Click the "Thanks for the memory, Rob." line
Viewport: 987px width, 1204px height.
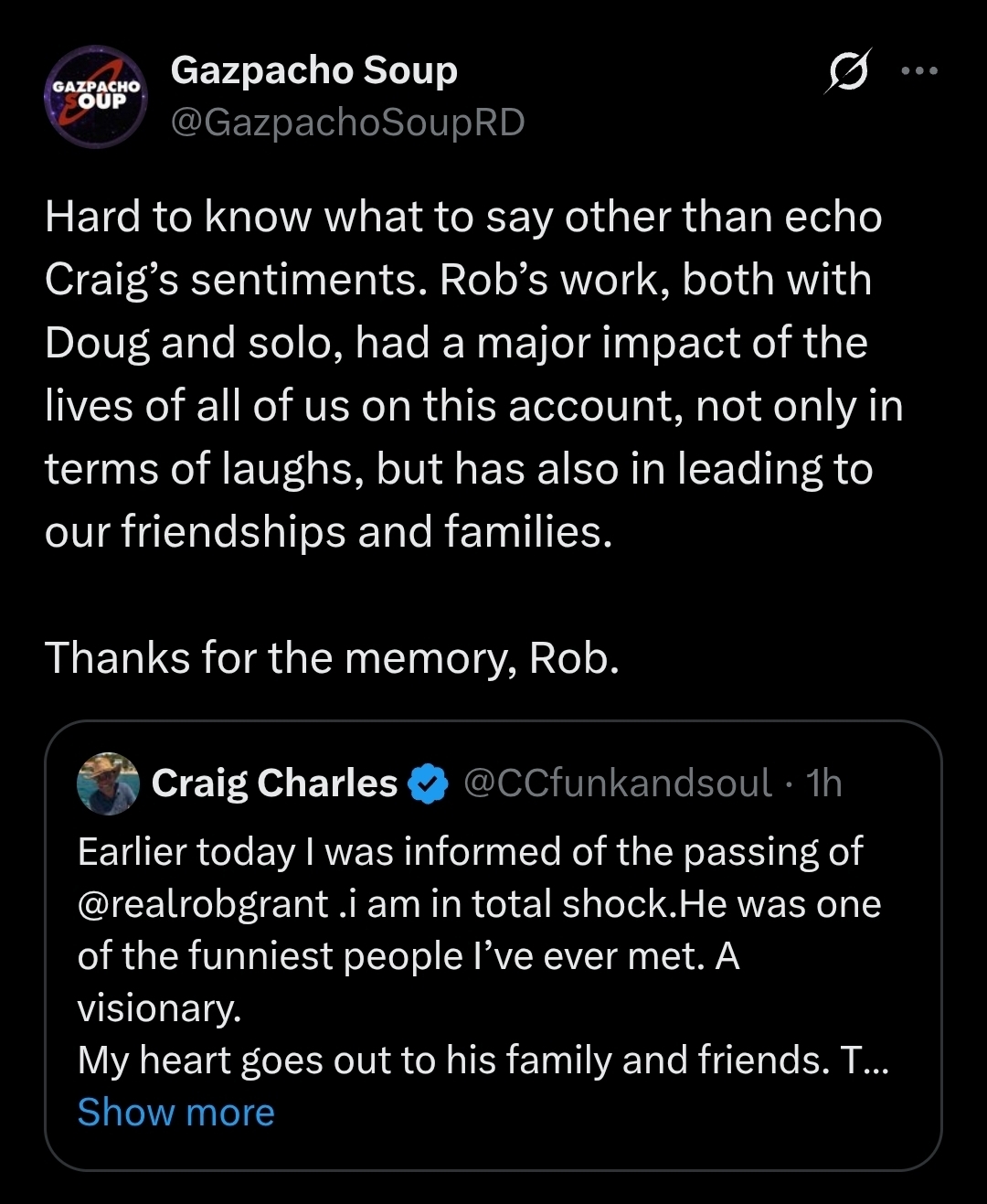tap(332, 657)
